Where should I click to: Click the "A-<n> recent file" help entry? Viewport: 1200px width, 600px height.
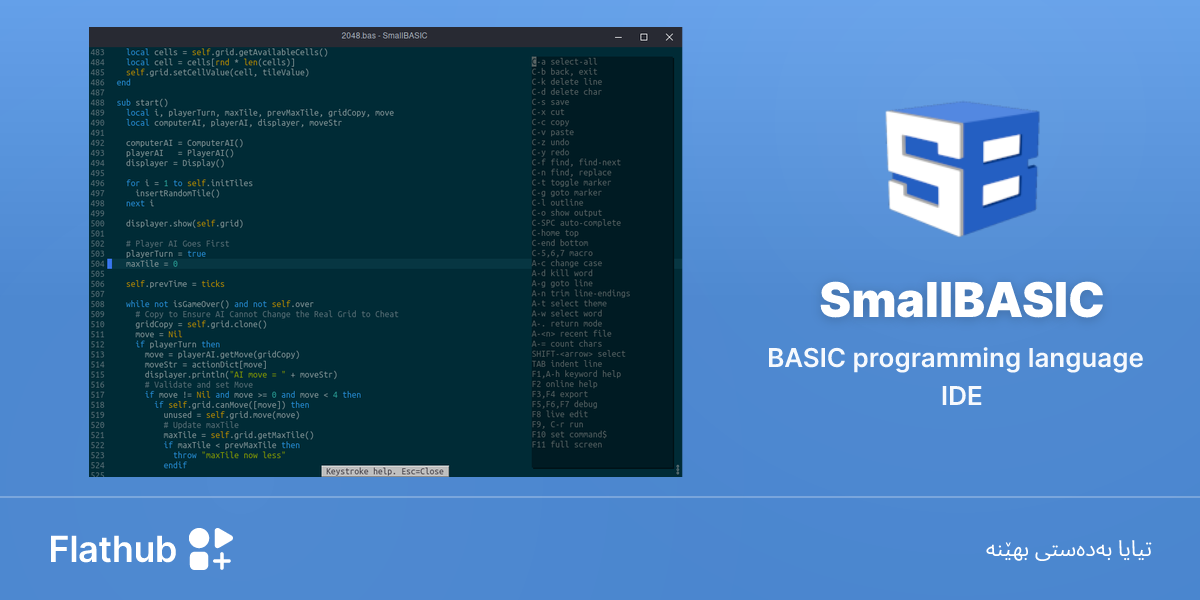click(571, 334)
